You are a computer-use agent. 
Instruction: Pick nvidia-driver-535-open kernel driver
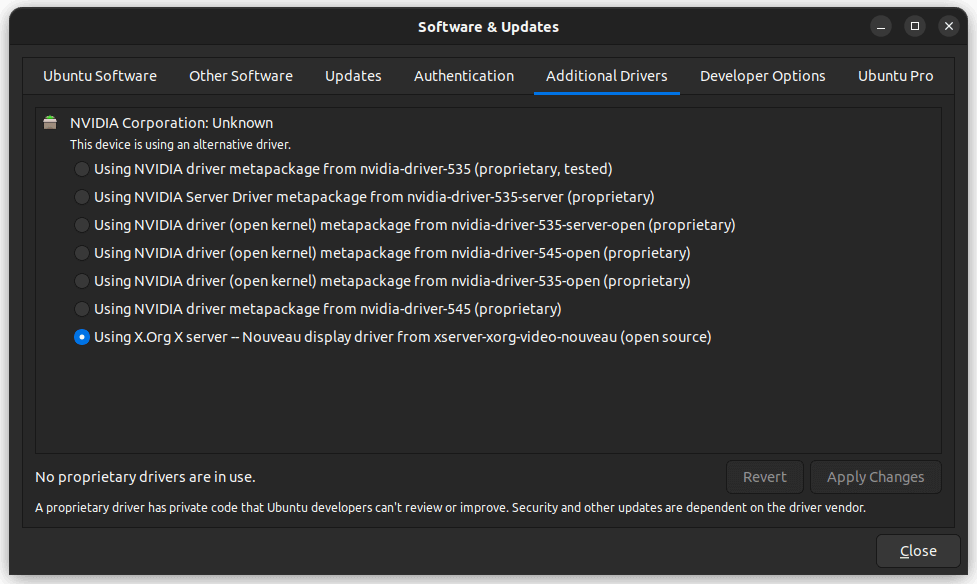82,281
